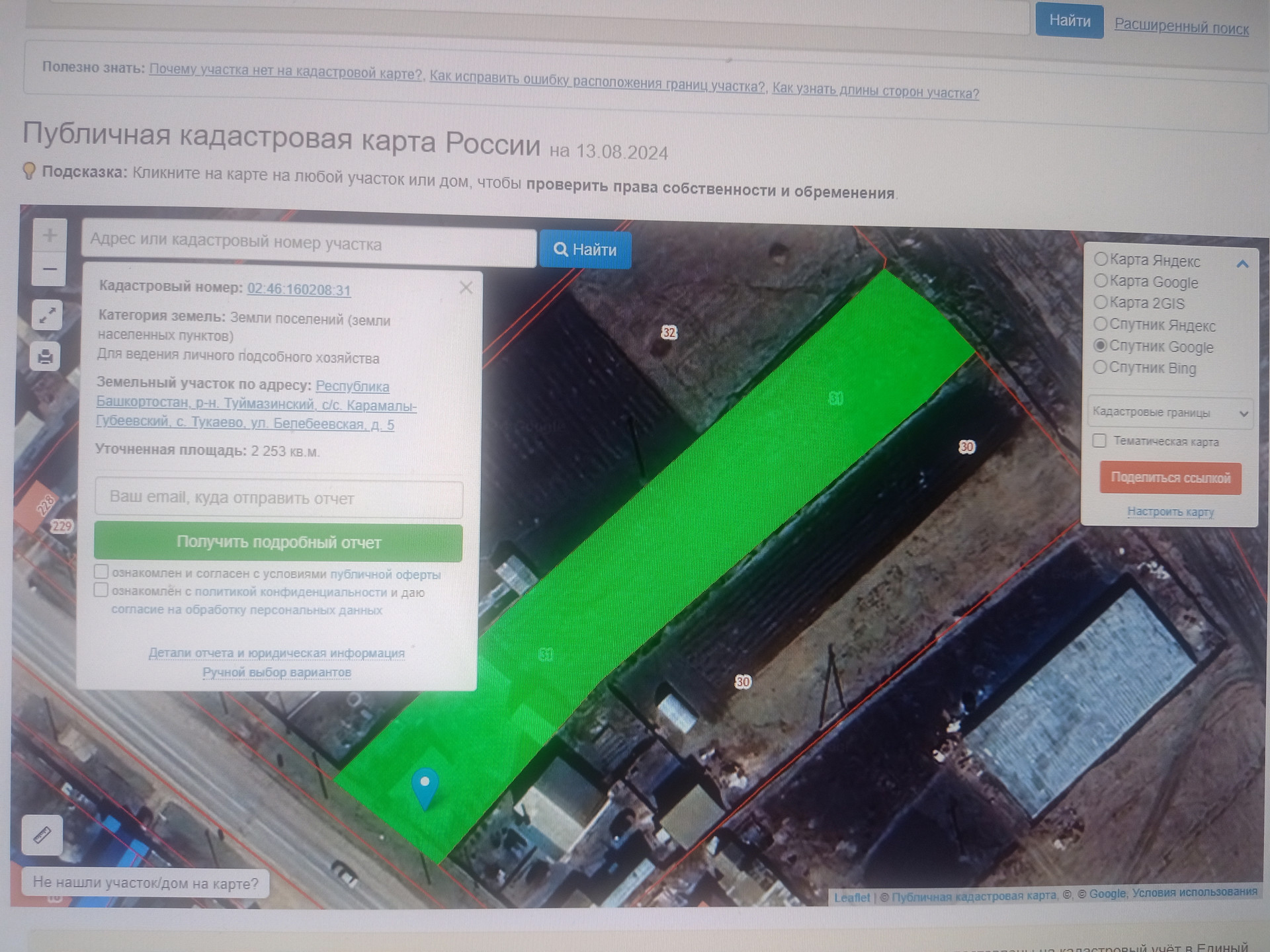1270x952 pixels.
Task: Click the email input field
Action: 278,498
